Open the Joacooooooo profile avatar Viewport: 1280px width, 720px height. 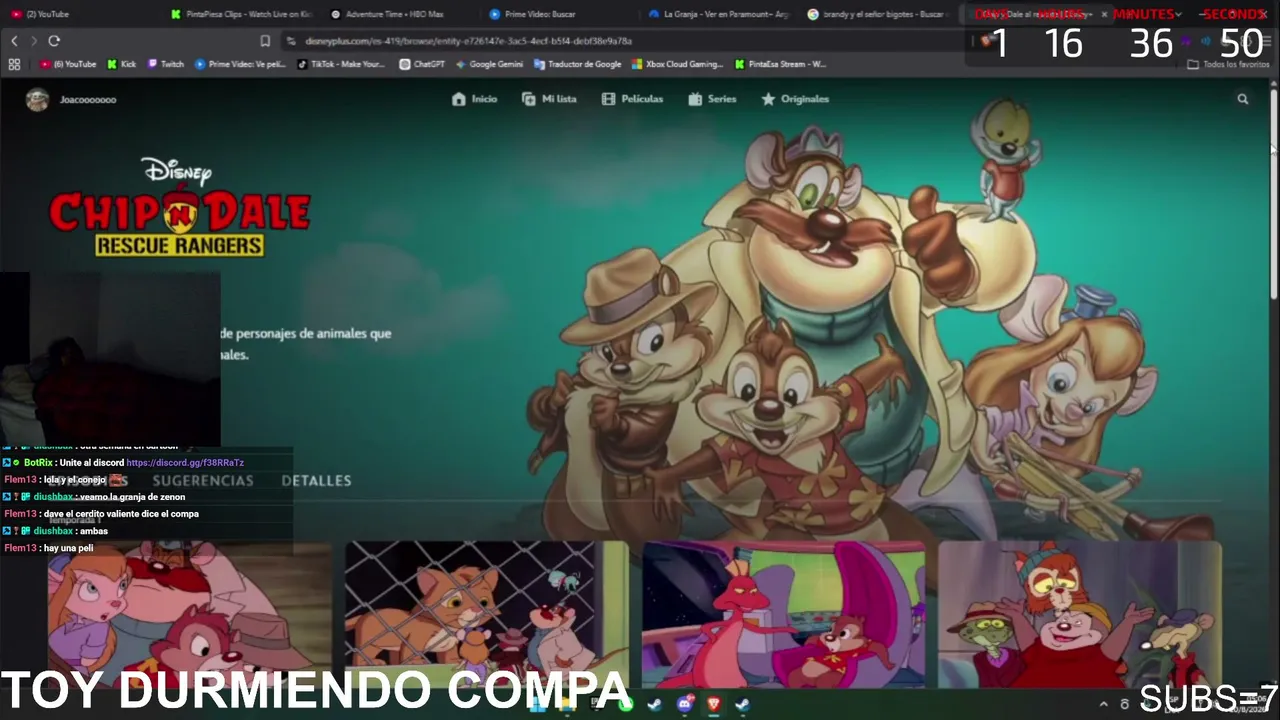[x=37, y=99]
